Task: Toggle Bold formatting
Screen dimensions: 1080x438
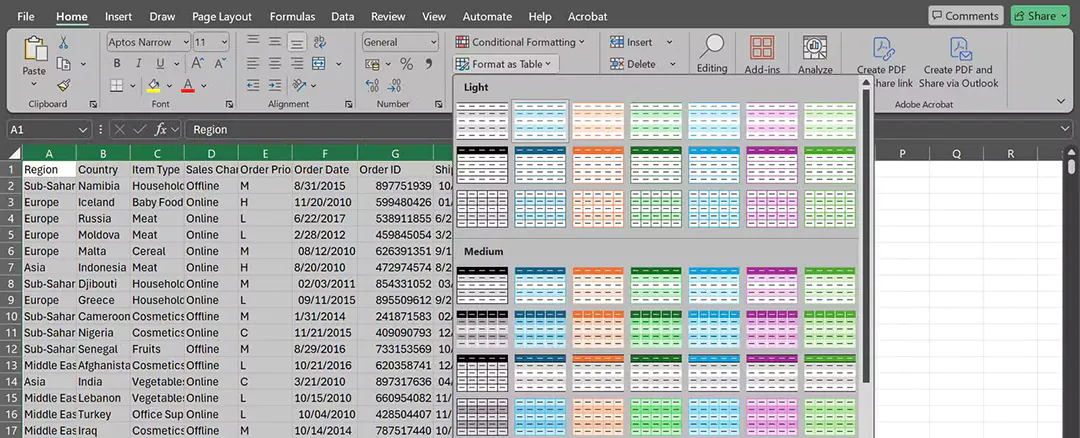Action: 116,63
